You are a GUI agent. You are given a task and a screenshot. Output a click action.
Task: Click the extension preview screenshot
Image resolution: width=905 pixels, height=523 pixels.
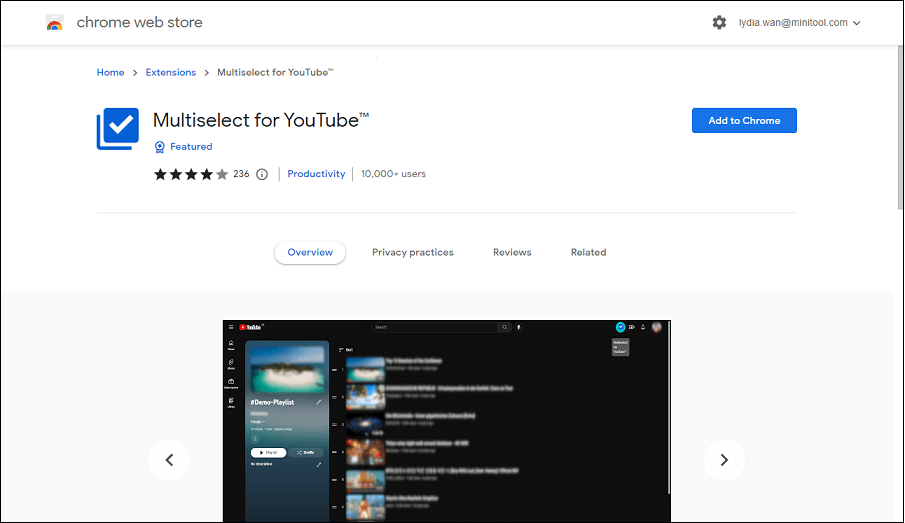pos(447,421)
